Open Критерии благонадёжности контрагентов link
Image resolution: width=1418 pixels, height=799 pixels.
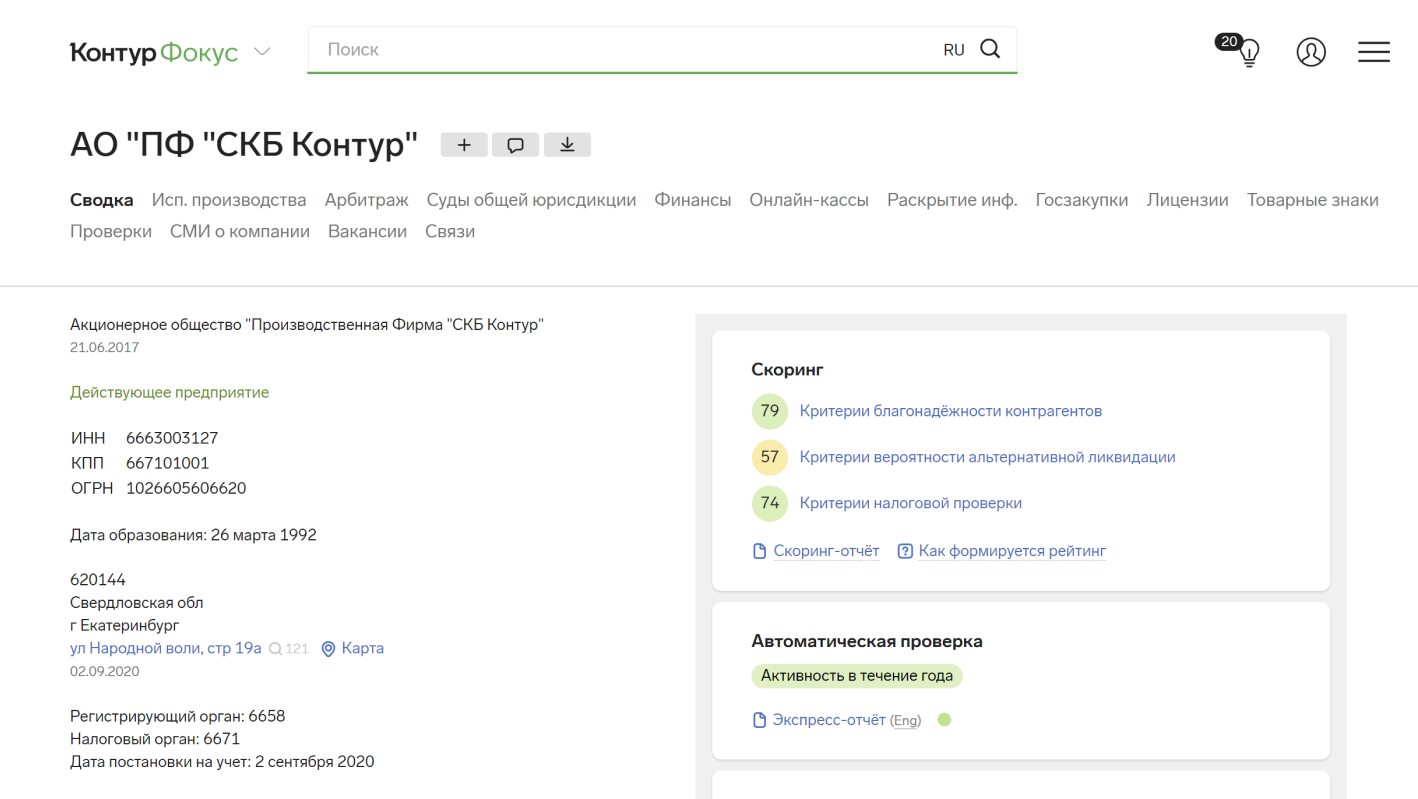[x=951, y=411]
